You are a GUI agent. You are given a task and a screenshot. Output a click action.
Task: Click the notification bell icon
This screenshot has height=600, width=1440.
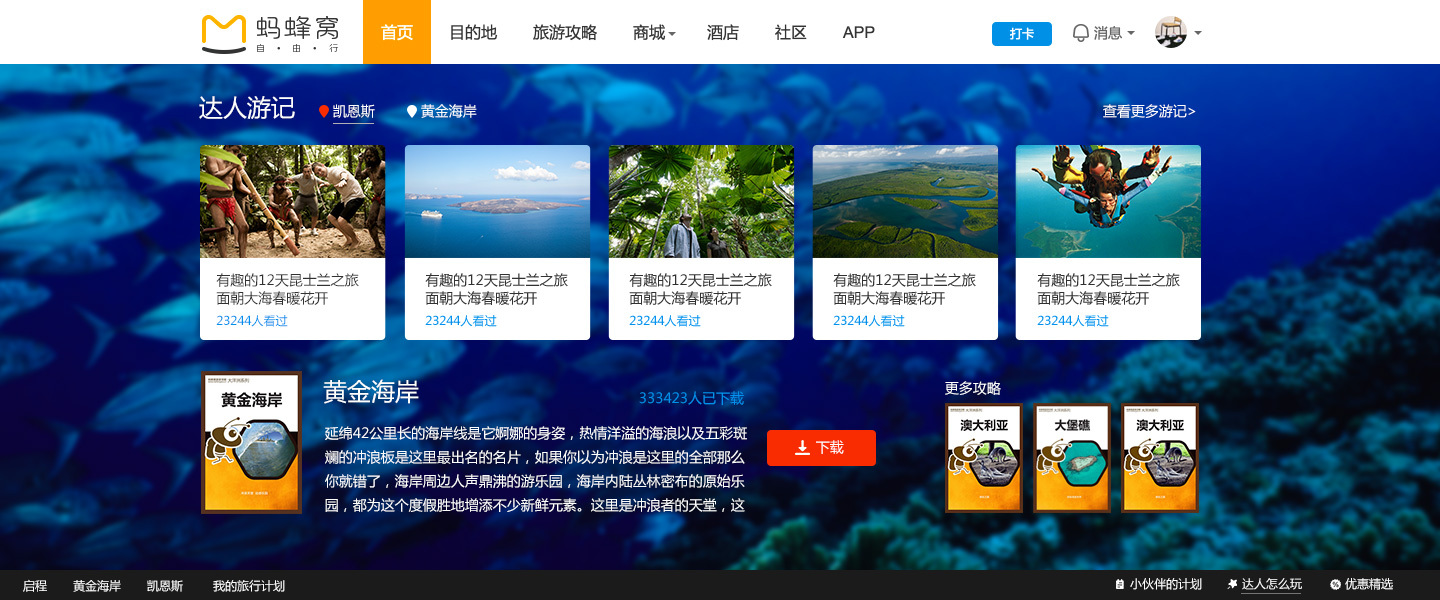point(1080,33)
